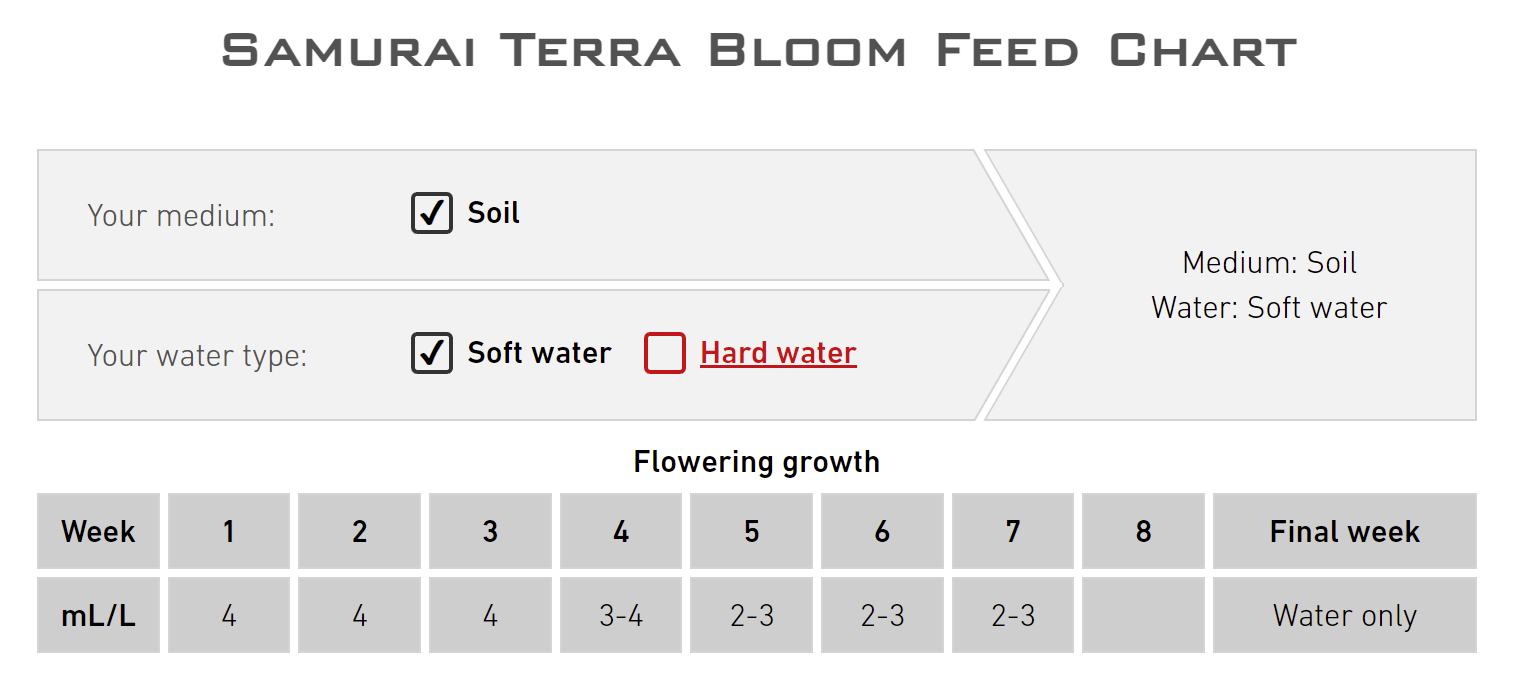Click the Water only cell

pyautogui.click(x=1344, y=615)
